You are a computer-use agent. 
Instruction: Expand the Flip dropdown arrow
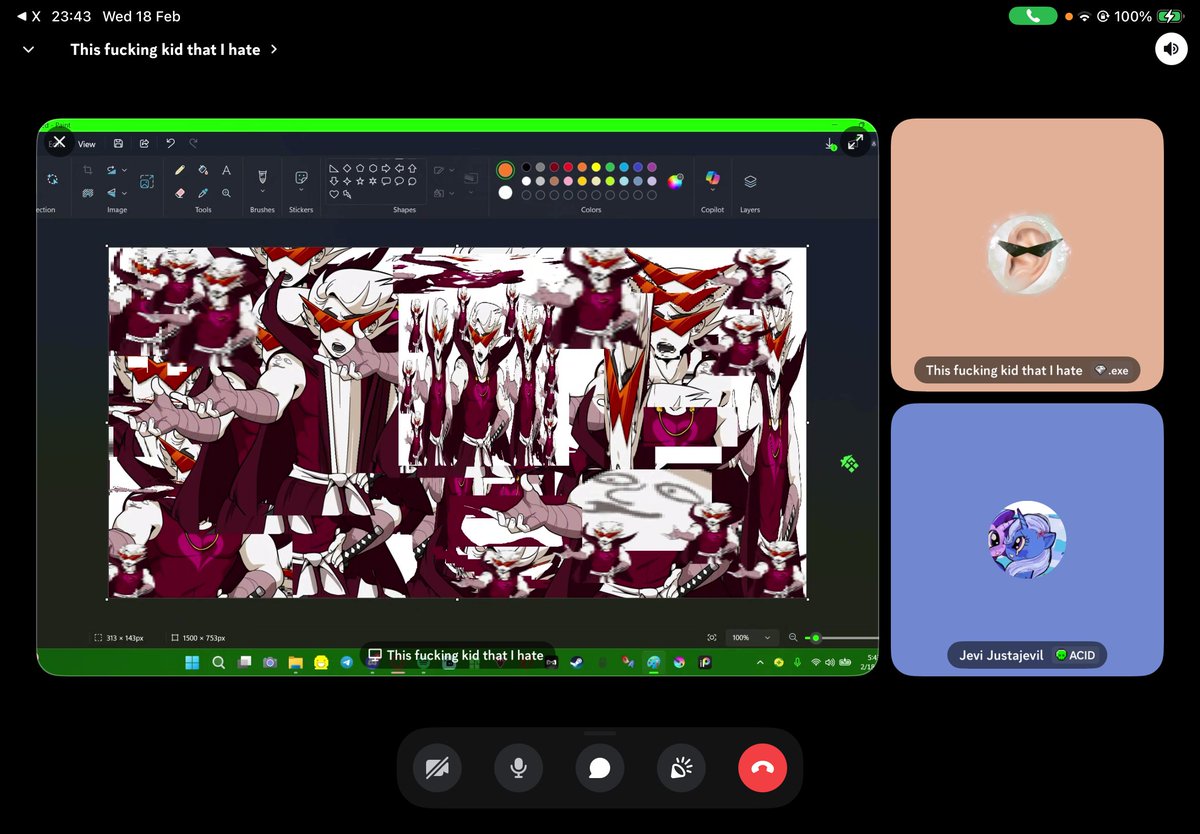pyautogui.click(x=124, y=192)
